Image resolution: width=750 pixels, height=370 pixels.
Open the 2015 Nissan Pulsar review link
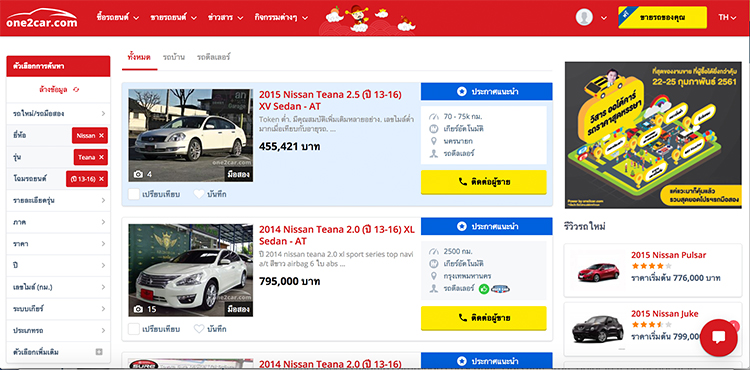[668, 255]
